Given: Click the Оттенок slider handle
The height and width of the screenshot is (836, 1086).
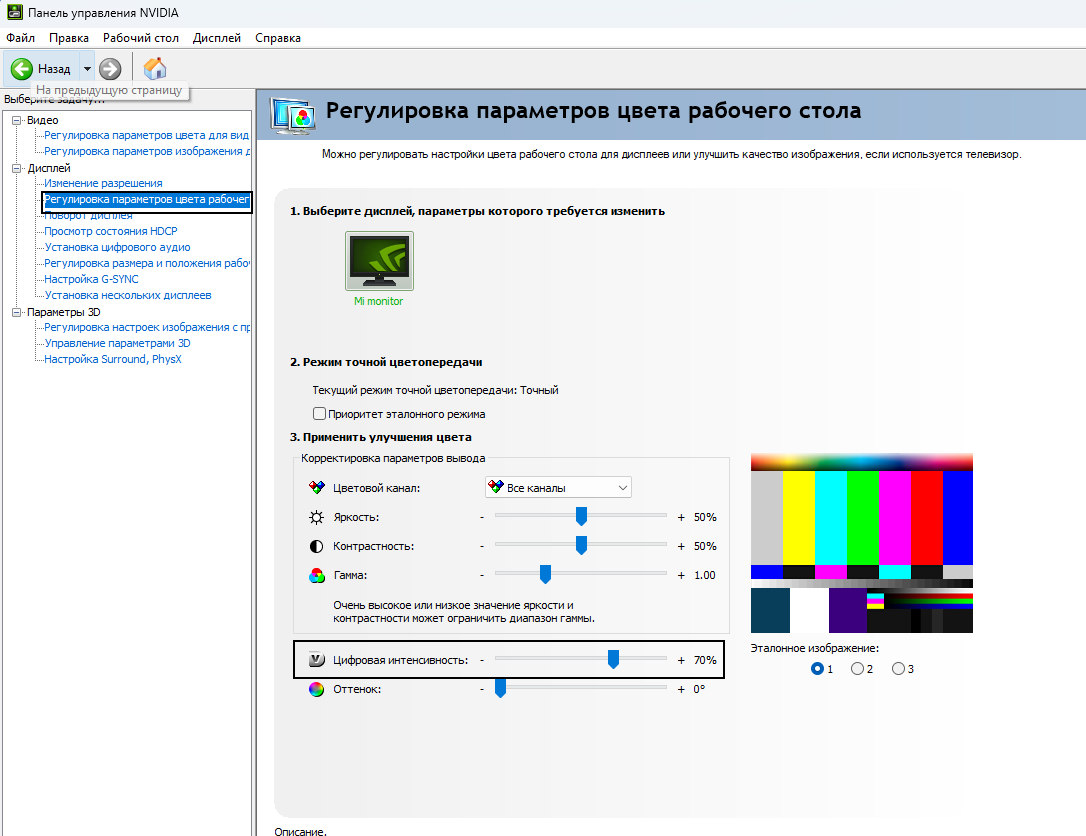Looking at the screenshot, I should 500,688.
